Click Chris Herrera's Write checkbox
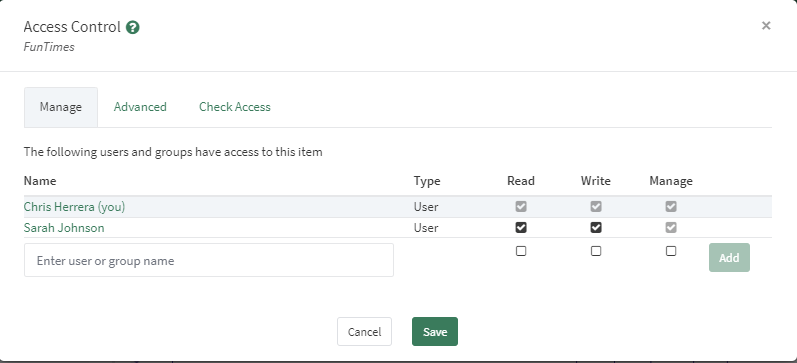Image resolution: width=797 pixels, height=363 pixels. point(596,206)
